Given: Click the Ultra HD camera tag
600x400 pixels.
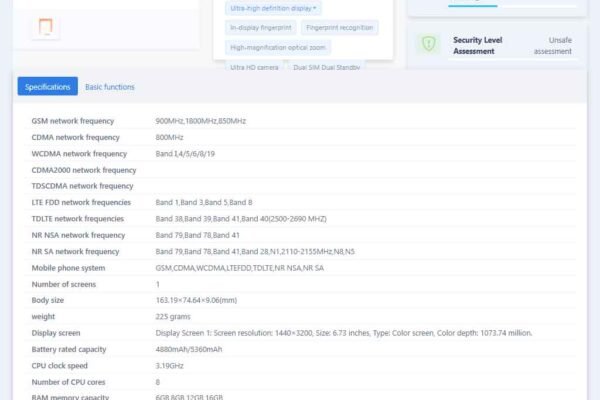Looking at the screenshot, I should 254,67.
